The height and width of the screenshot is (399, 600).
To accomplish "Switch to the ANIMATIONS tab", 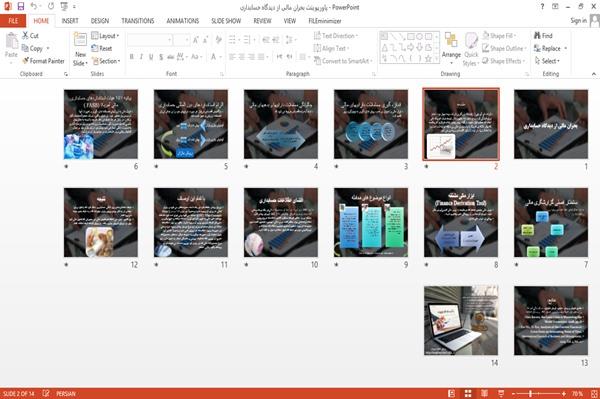I will (183, 21).
